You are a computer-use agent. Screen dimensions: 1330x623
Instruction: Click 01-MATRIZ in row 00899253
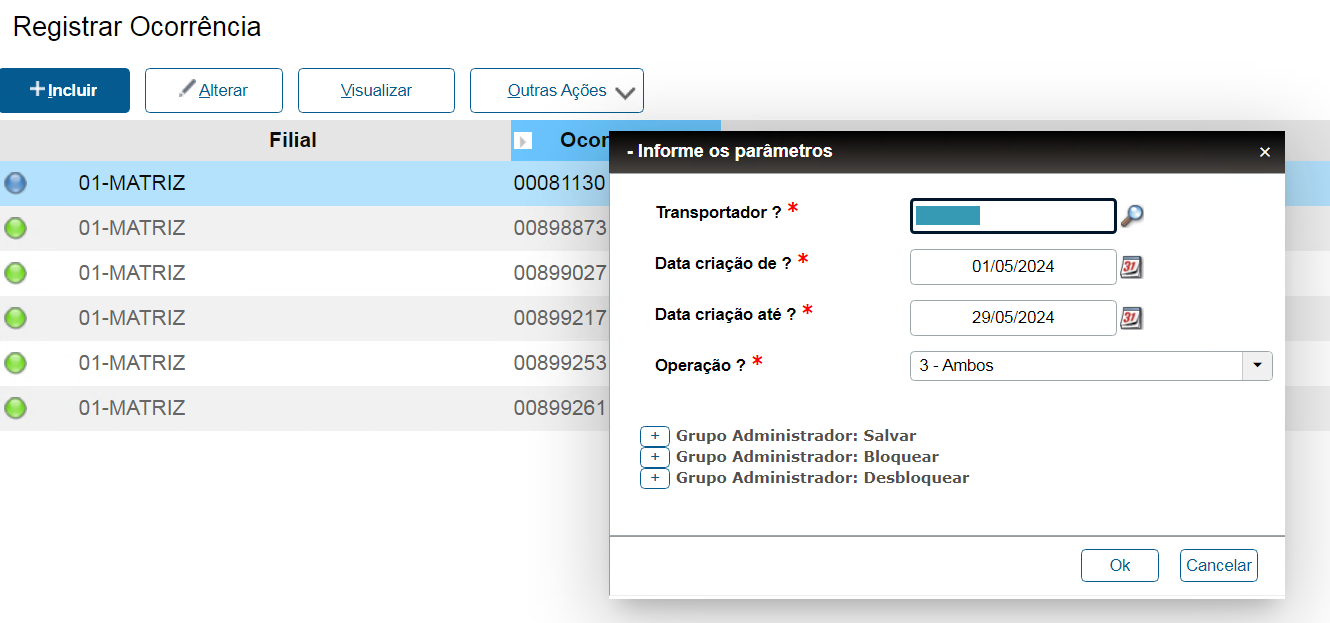[132, 363]
